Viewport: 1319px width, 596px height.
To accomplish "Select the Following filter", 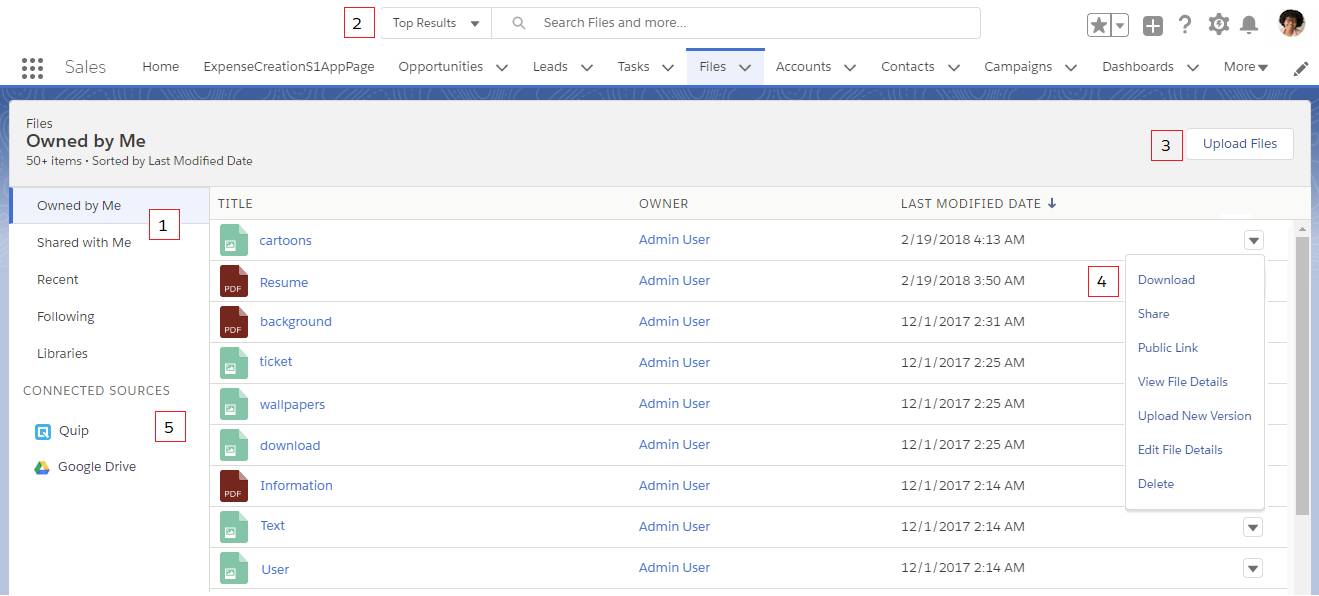I will [x=66, y=317].
